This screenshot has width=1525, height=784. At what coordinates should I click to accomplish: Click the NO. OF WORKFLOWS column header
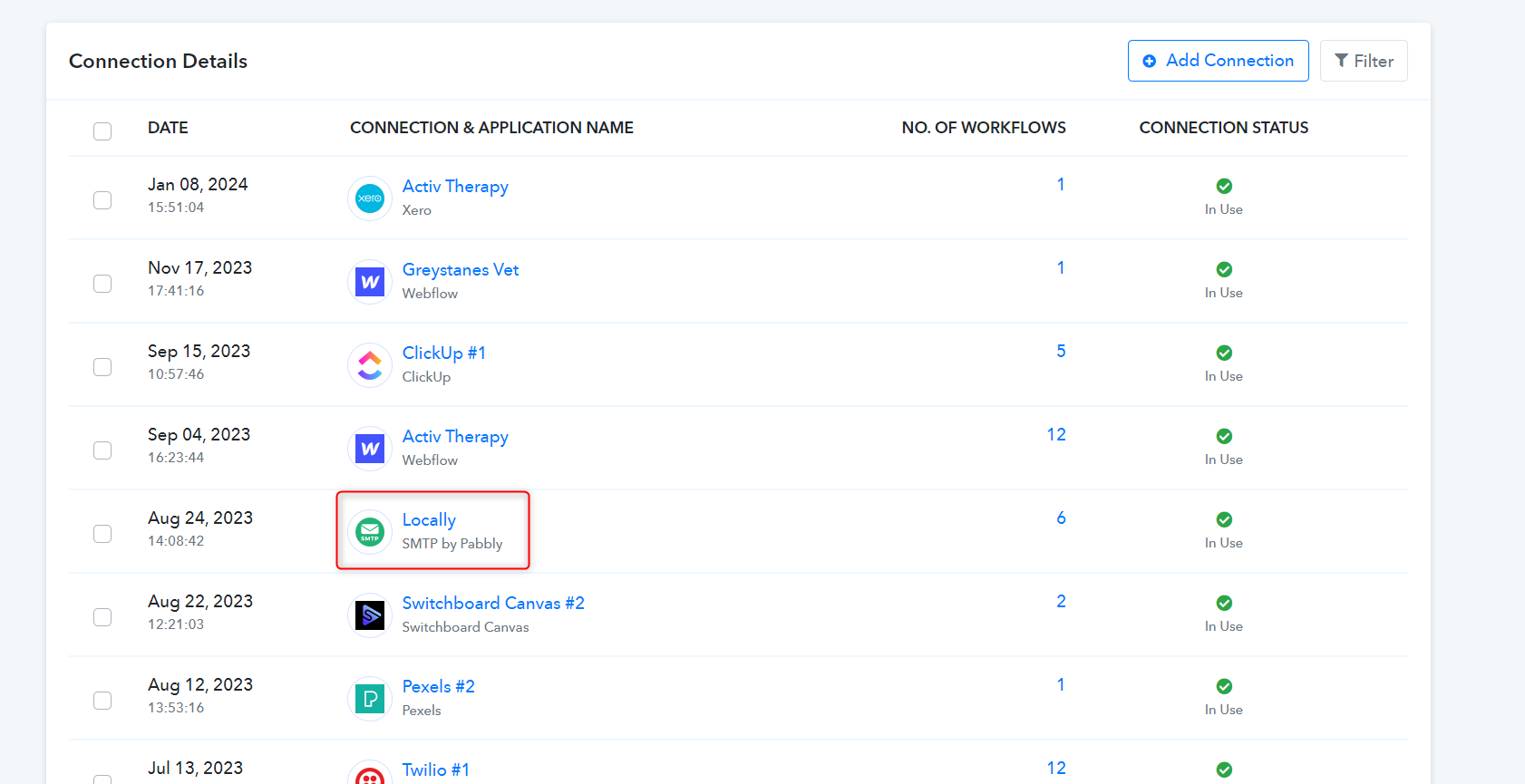pyautogui.click(x=984, y=128)
